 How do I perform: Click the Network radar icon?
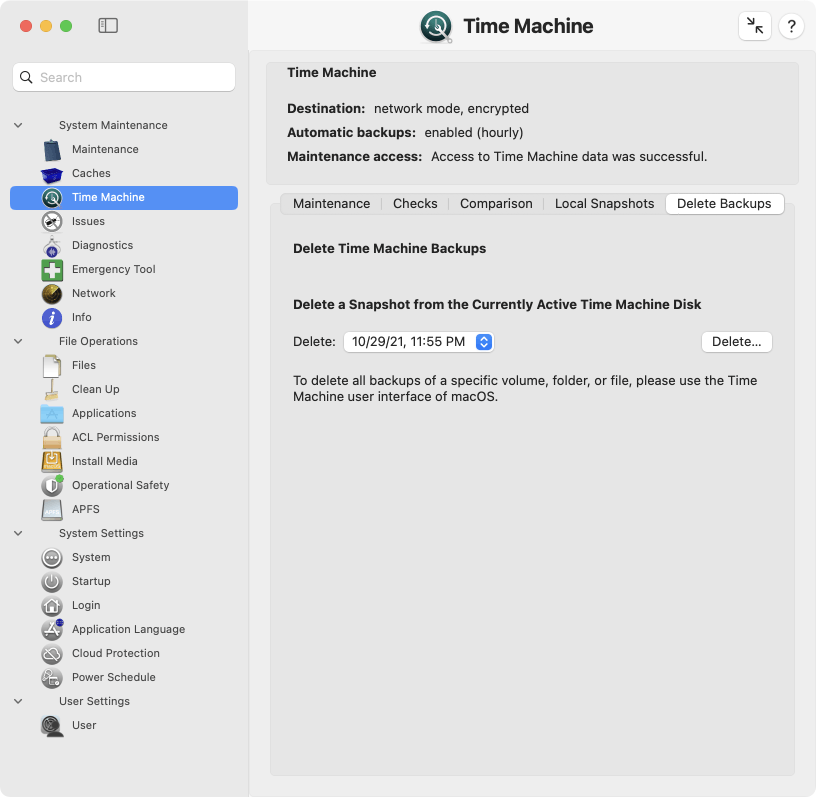(52, 294)
